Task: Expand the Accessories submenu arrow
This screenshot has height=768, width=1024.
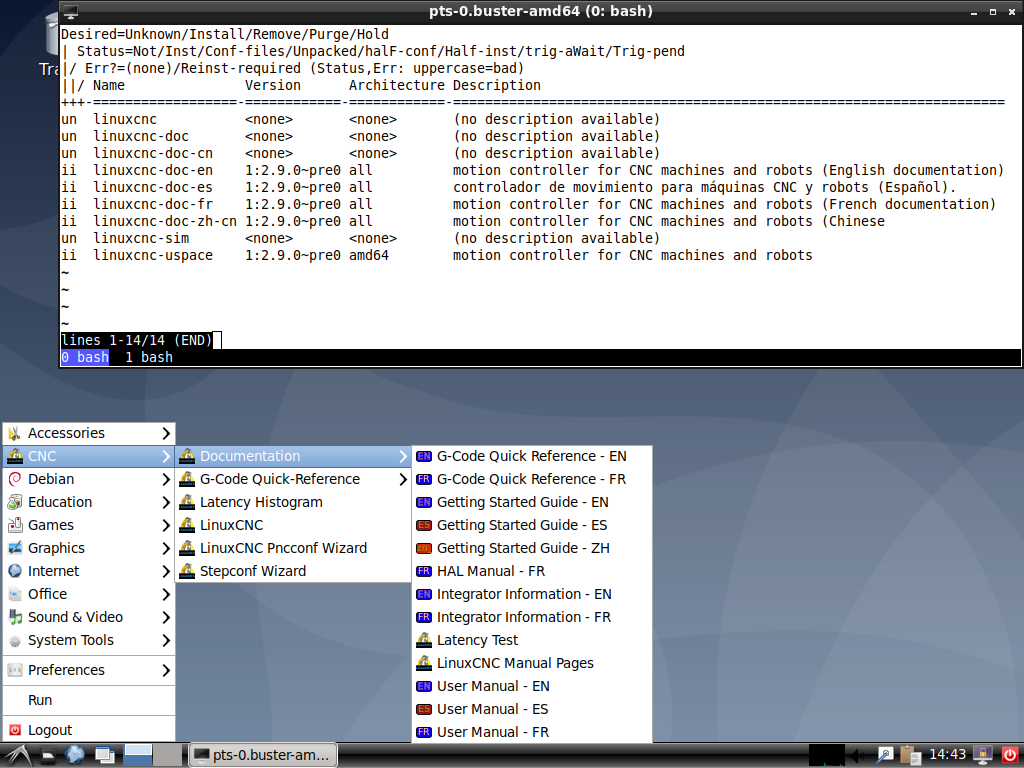Action: coord(166,433)
